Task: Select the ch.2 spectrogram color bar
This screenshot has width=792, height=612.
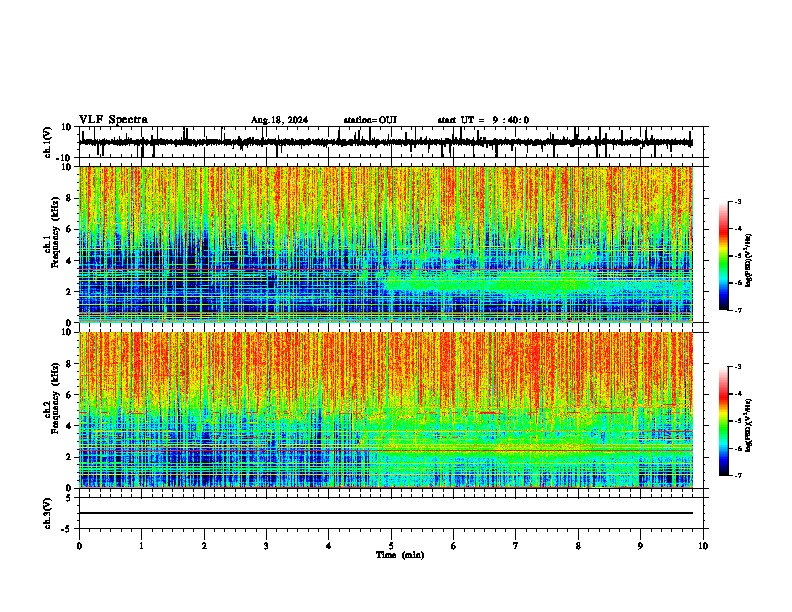Action: click(724, 421)
